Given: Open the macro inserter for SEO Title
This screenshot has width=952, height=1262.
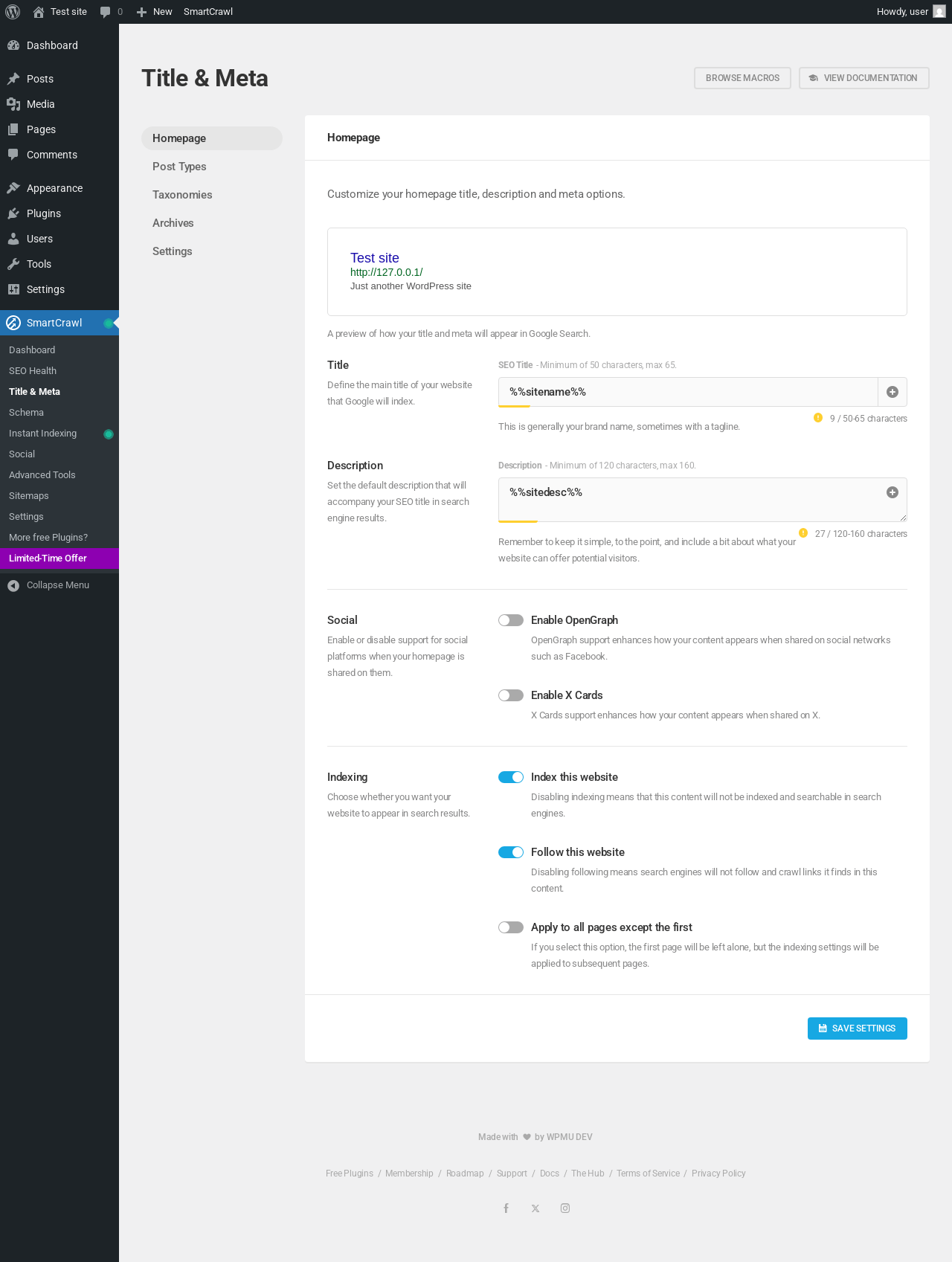Looking at the screenshot, I should [892, 392].
